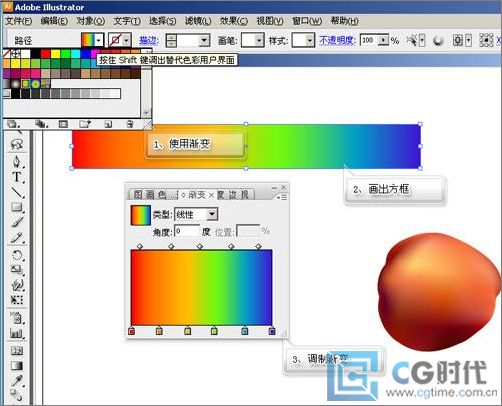Select the Paintbrush tool
The height and width of the screenshot is (406, 502).
17,222
